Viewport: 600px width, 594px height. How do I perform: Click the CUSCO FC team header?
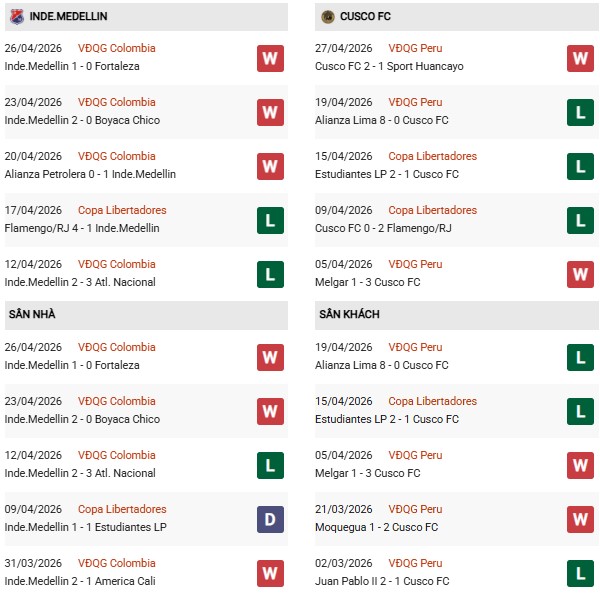(369, 17)
